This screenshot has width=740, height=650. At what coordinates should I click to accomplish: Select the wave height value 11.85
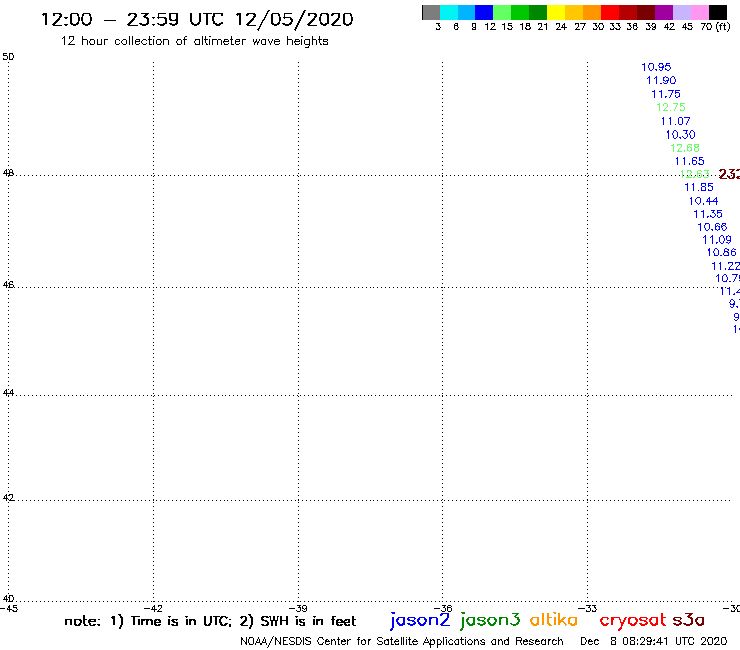699,187
